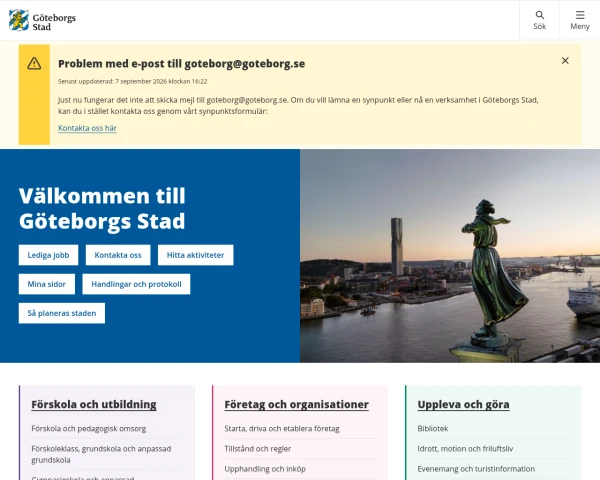Go to Förskola och pedagogisk omsorg
This screenshot has height=480, width=600.
[x=89, y=429]
